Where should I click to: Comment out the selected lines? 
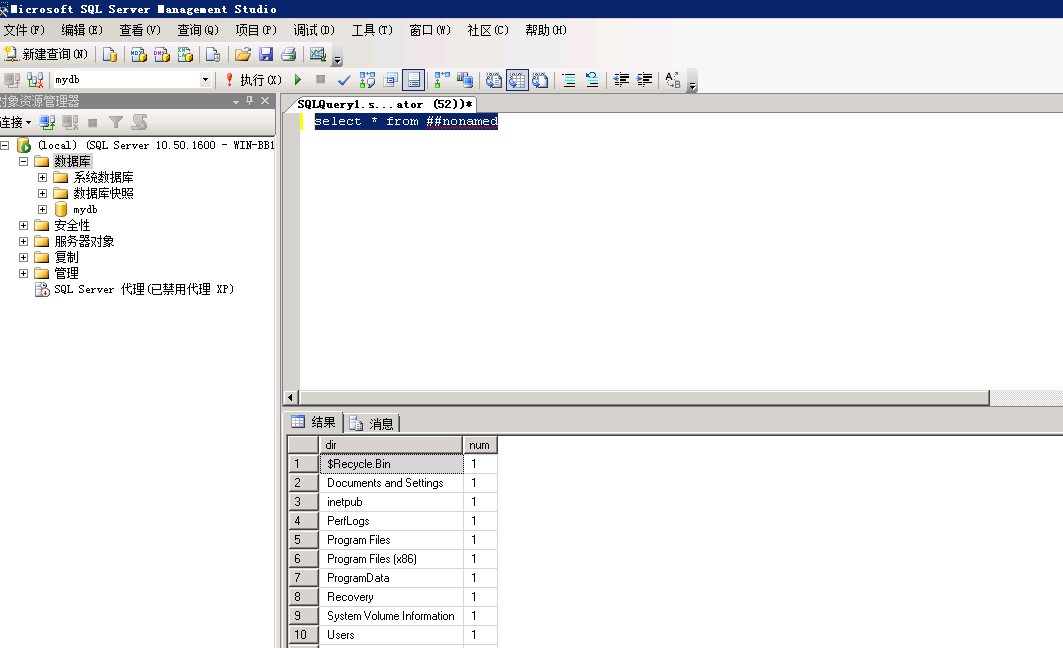[x=569, y=80]
